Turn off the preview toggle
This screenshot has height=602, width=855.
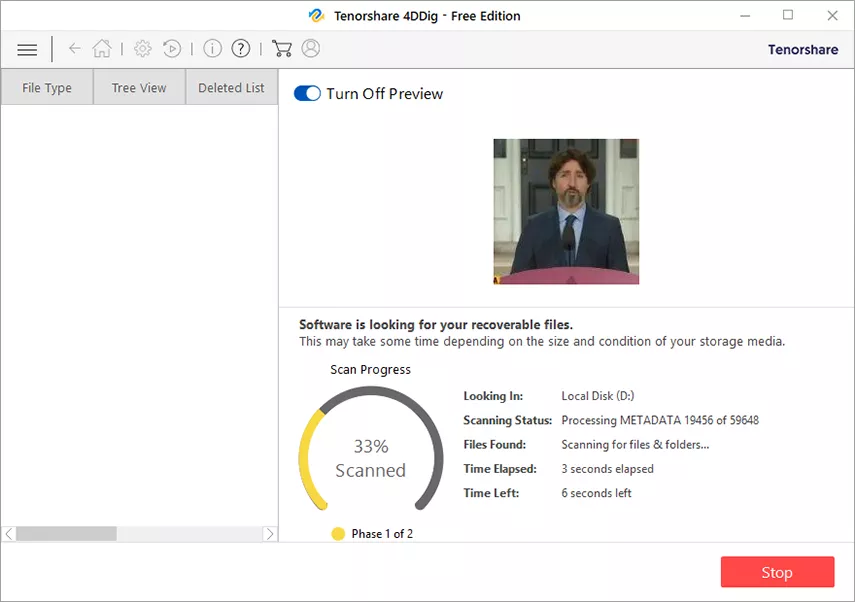click(x=307, y=94)
